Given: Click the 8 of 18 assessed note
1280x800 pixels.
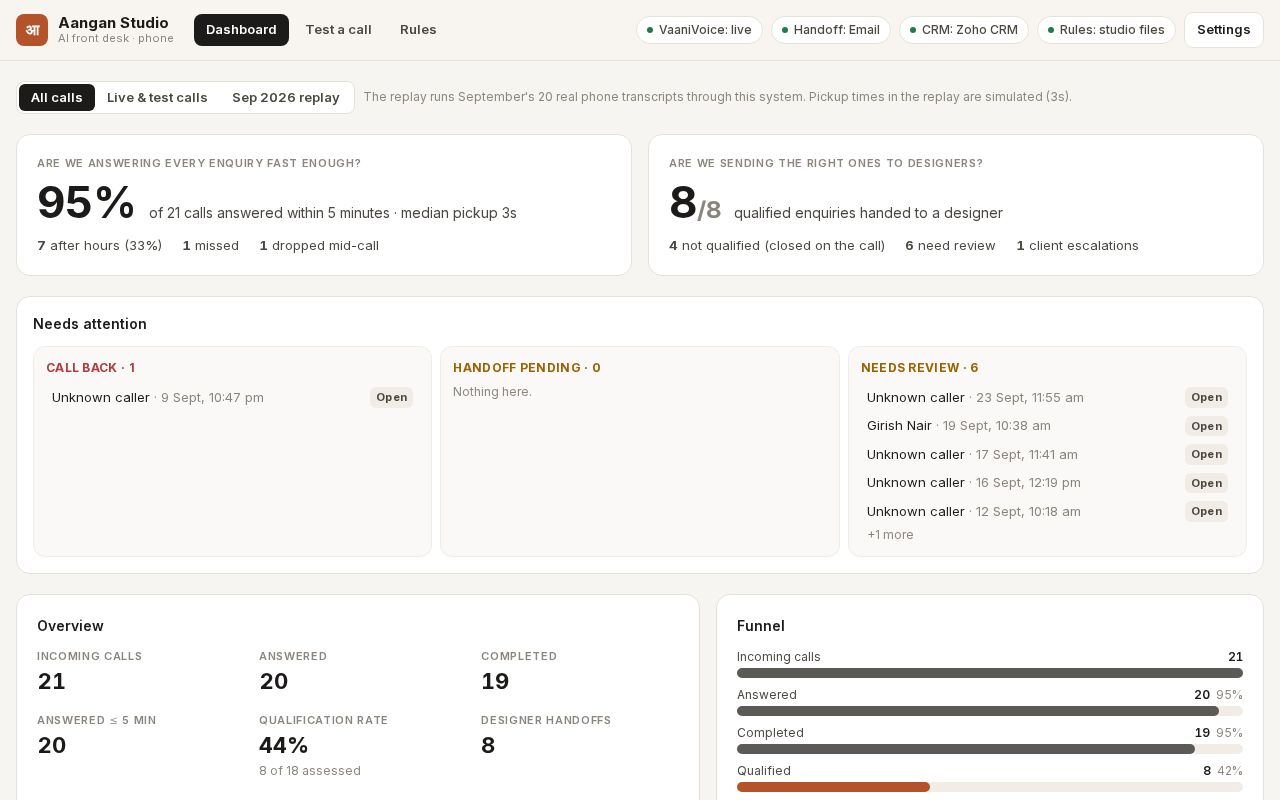Looking at the screenshot, I should click(310, 771).
